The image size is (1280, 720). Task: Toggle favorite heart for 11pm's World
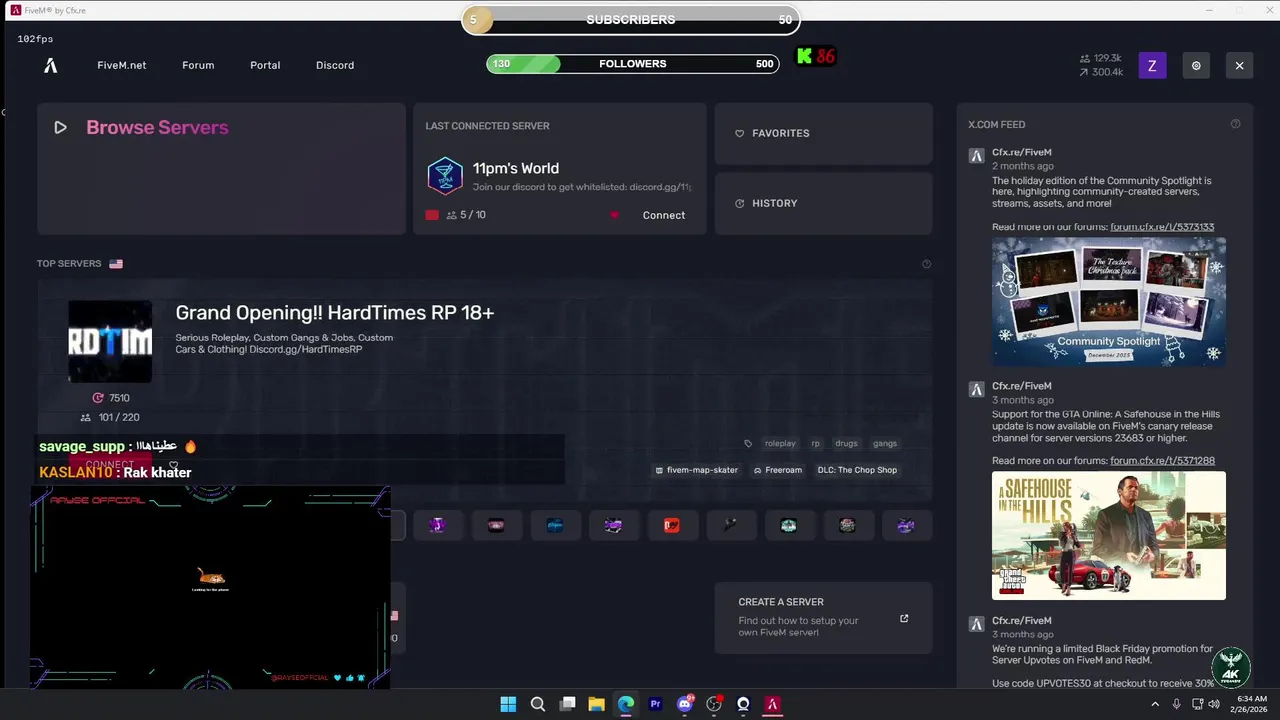point(614,215)
